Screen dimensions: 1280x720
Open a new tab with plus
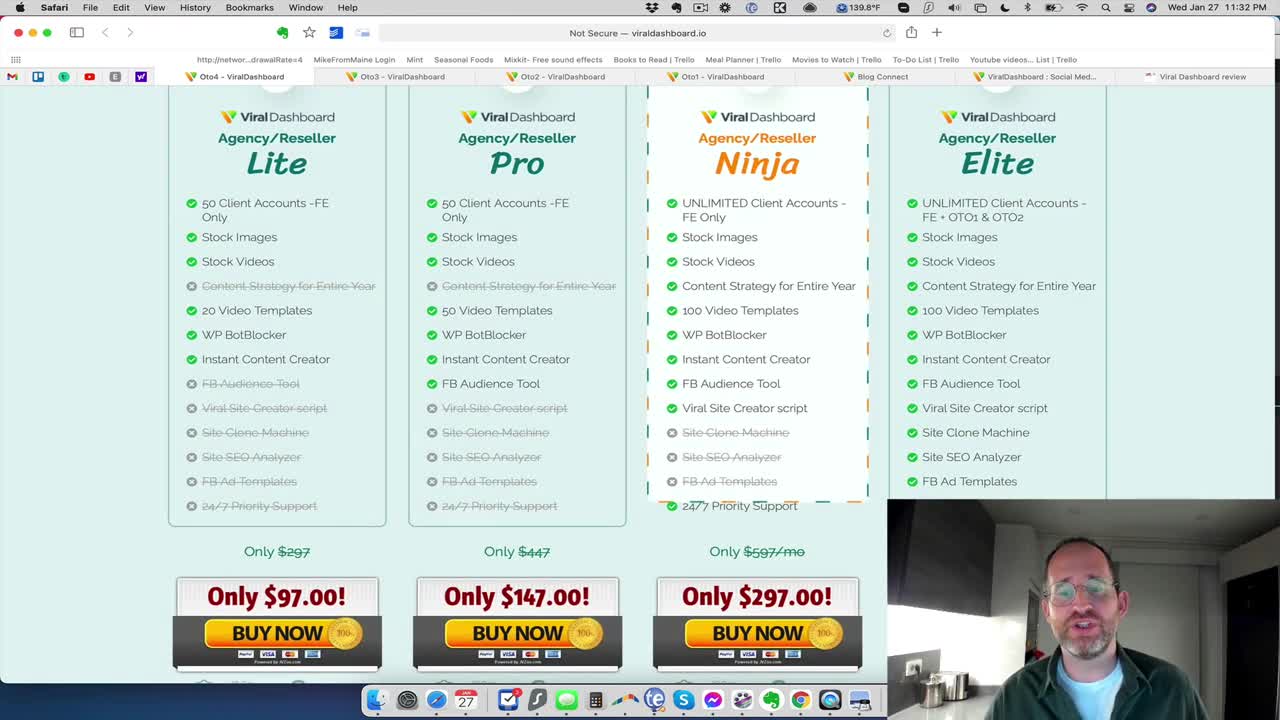pos(937,32)
